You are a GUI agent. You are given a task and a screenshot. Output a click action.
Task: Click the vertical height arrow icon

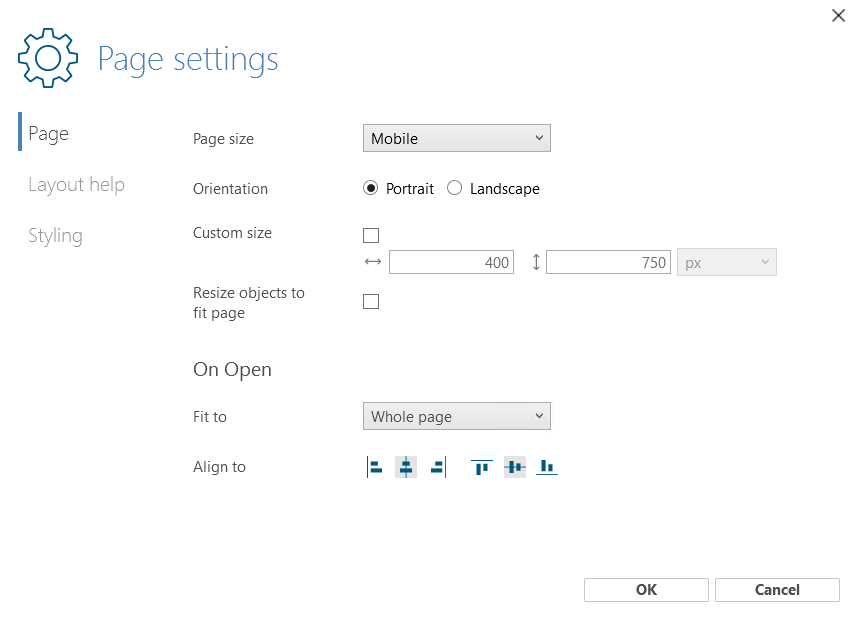pos(536,262)
